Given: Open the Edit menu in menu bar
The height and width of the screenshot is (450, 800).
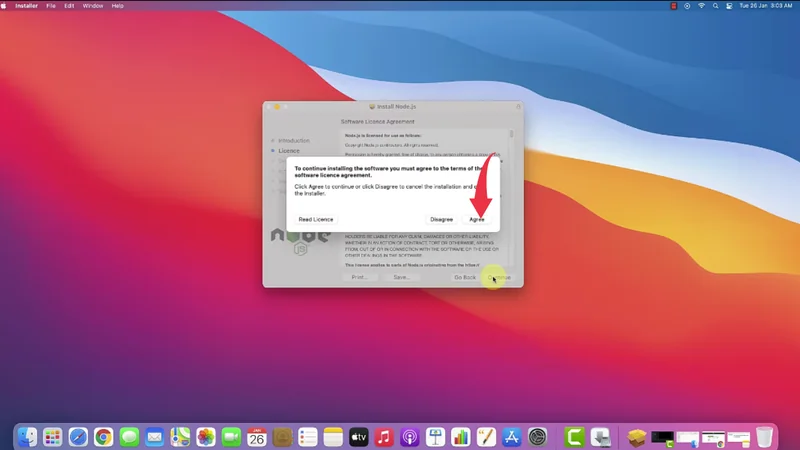Looking at the screenshot, I should (x=69, y=6).
